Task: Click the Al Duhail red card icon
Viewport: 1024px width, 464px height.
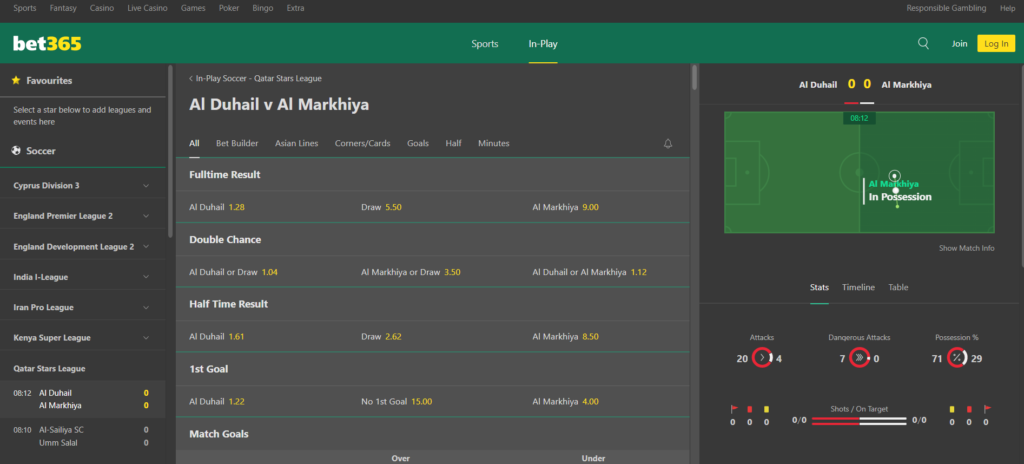Action: (750, 409)
